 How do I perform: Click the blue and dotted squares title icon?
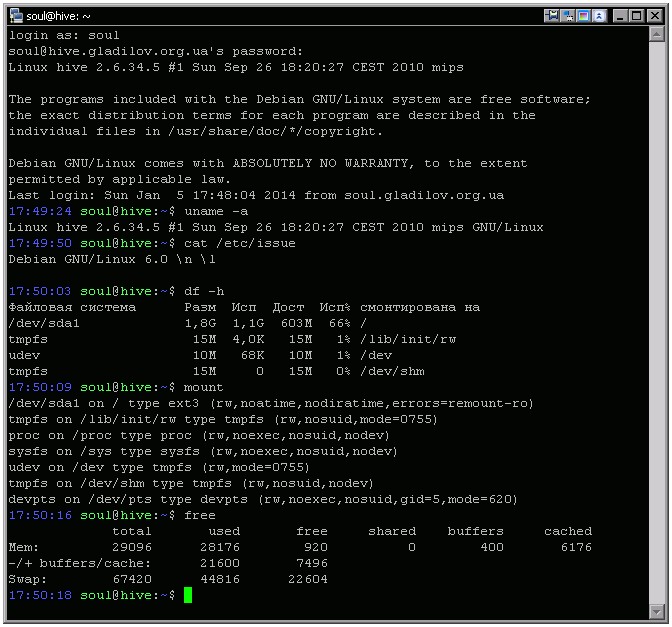pyautogui.click(x=568, y=16)
